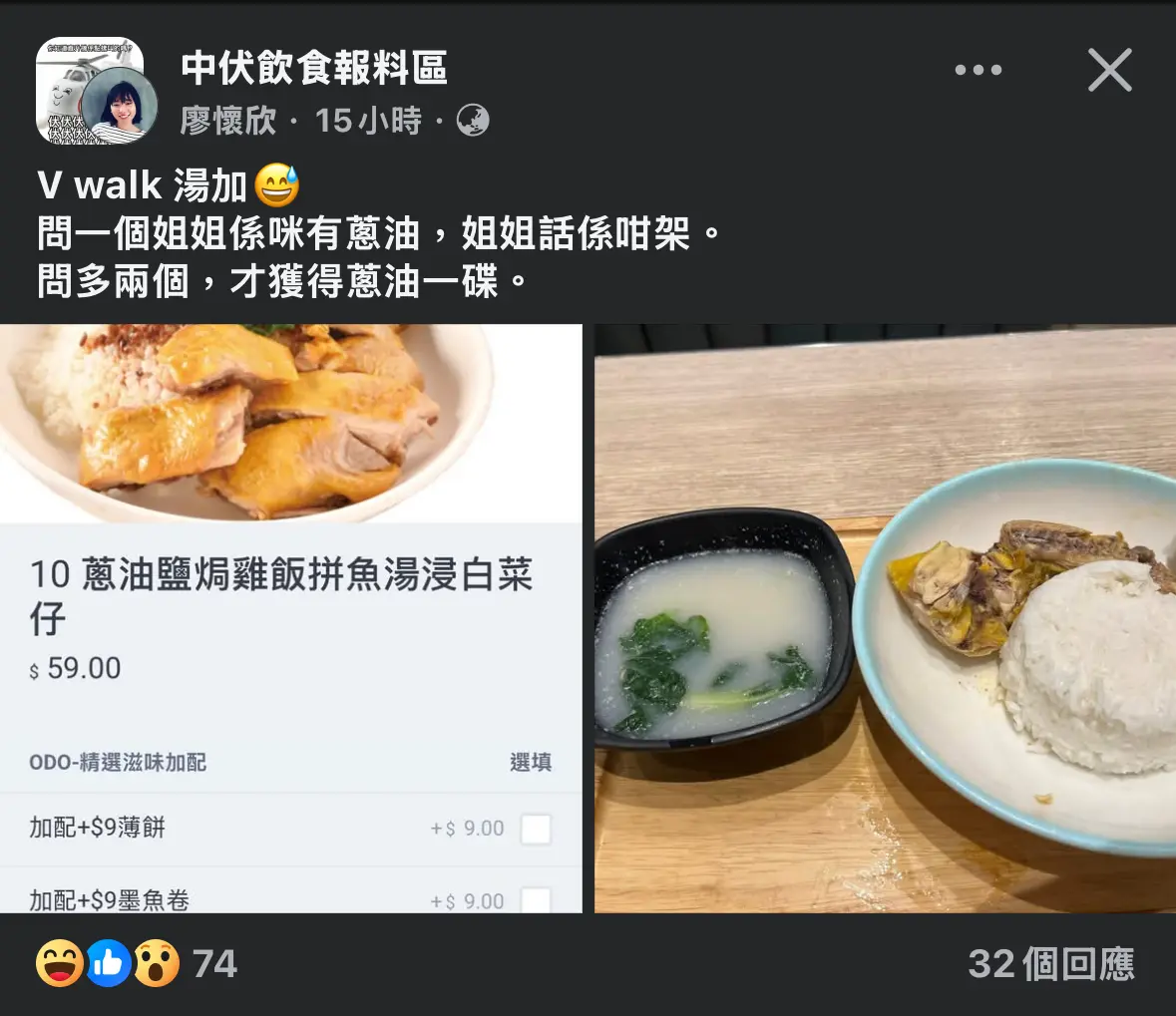Open the three-dots post options menu
This screenshot has width=1176, height=1016.
coord(978,70)
